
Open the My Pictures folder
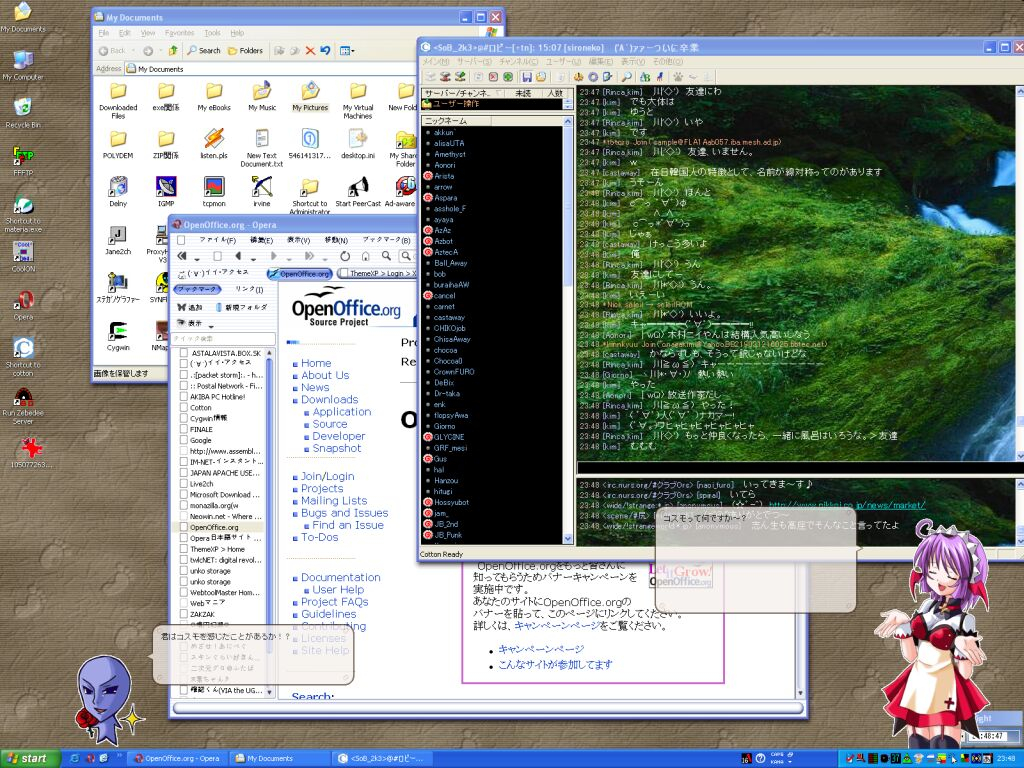pyautogui.click(x=310, y=97)
